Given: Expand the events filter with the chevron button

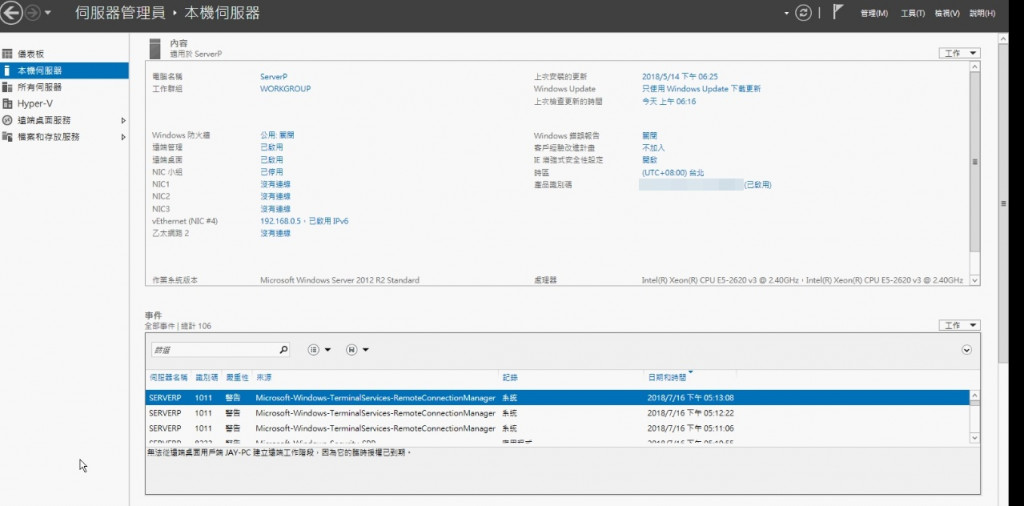Looking at the screenshot, I should tap(967, 350).
